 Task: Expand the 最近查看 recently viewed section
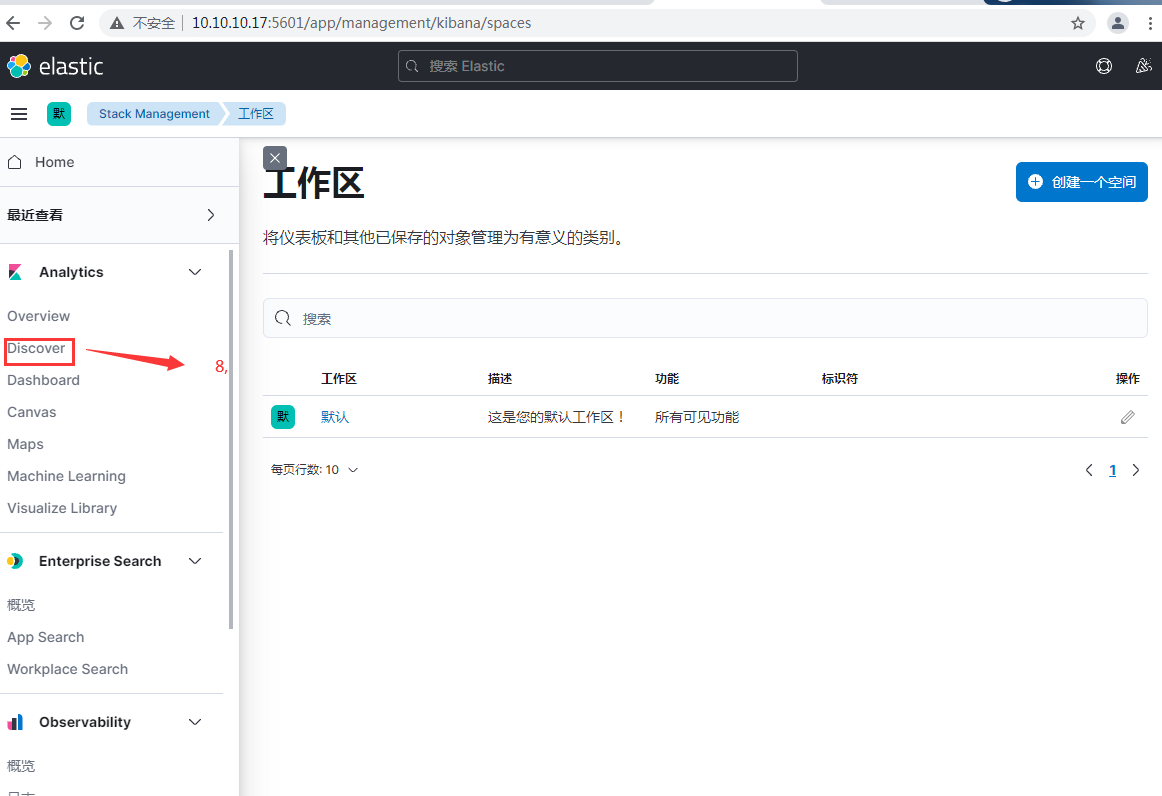pos(210,214)
